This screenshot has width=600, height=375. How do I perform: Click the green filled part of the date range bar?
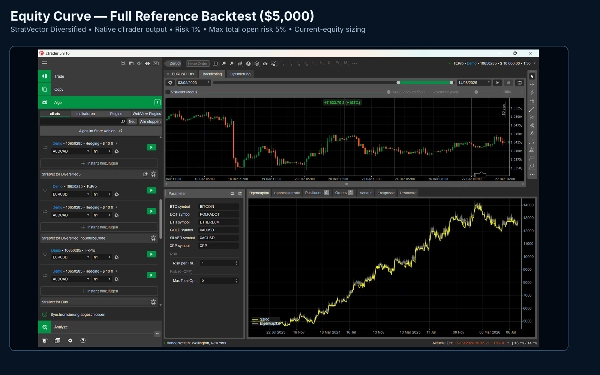(425, 82)
